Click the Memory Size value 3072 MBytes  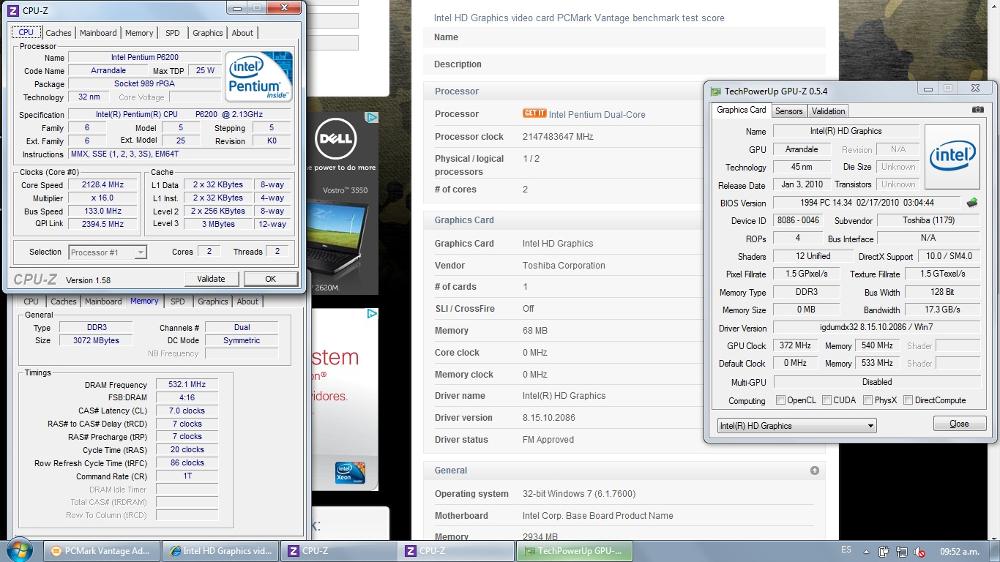tap(96, 341)
